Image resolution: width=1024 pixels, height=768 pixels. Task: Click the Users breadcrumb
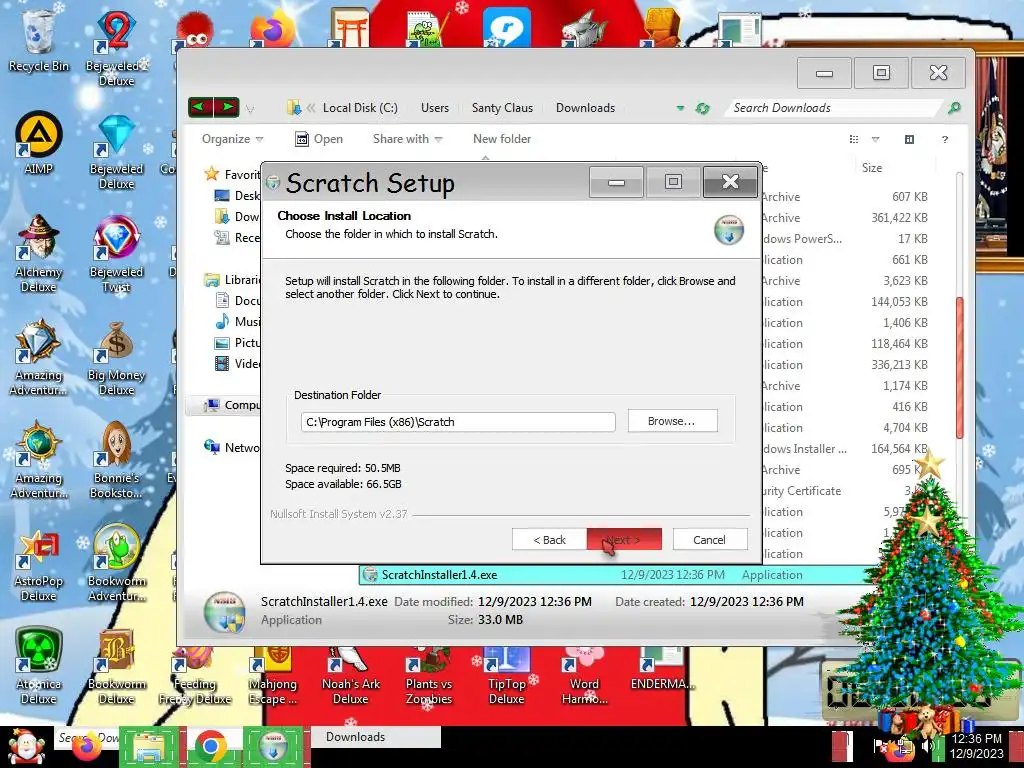[435, 108]
